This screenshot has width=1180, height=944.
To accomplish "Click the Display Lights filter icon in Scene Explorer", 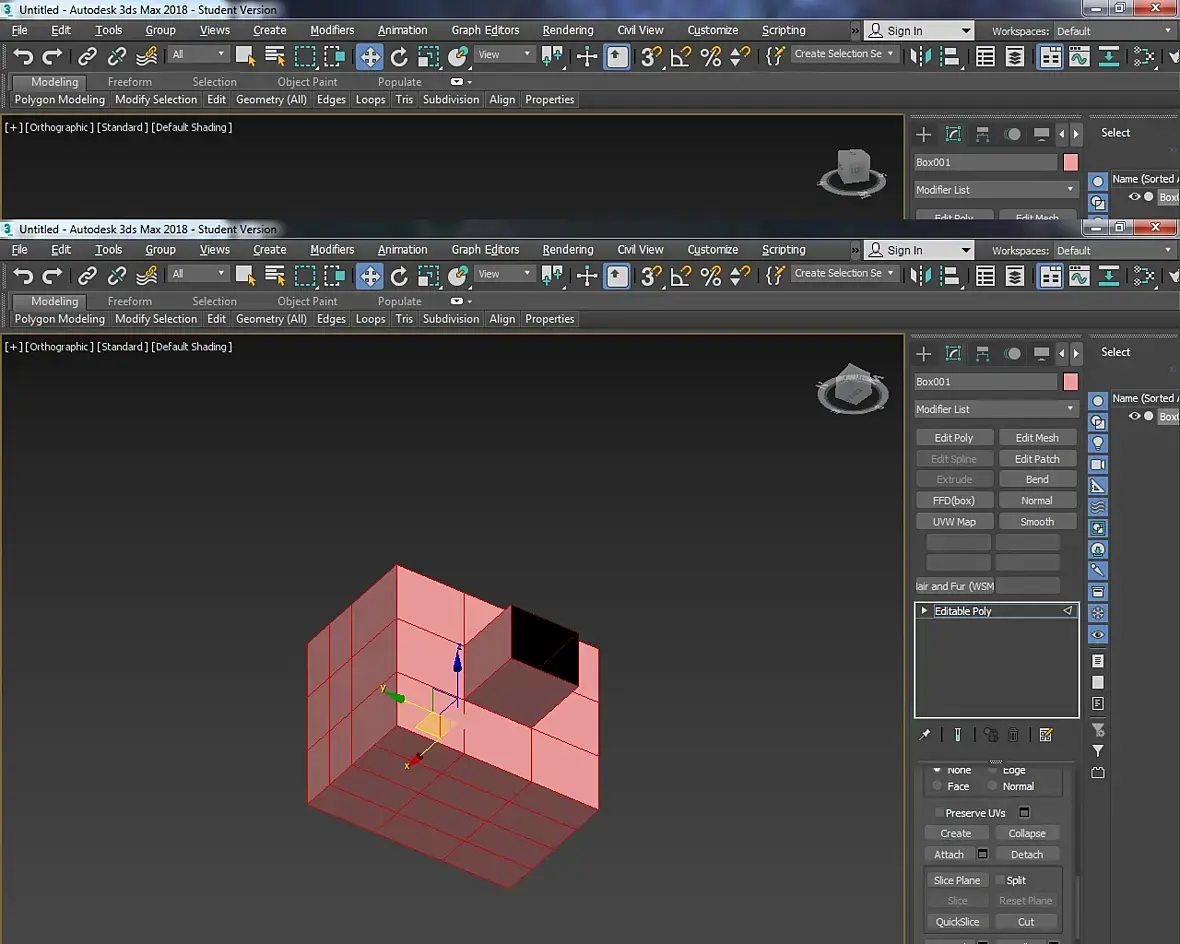I will (x=1098, y=443).
